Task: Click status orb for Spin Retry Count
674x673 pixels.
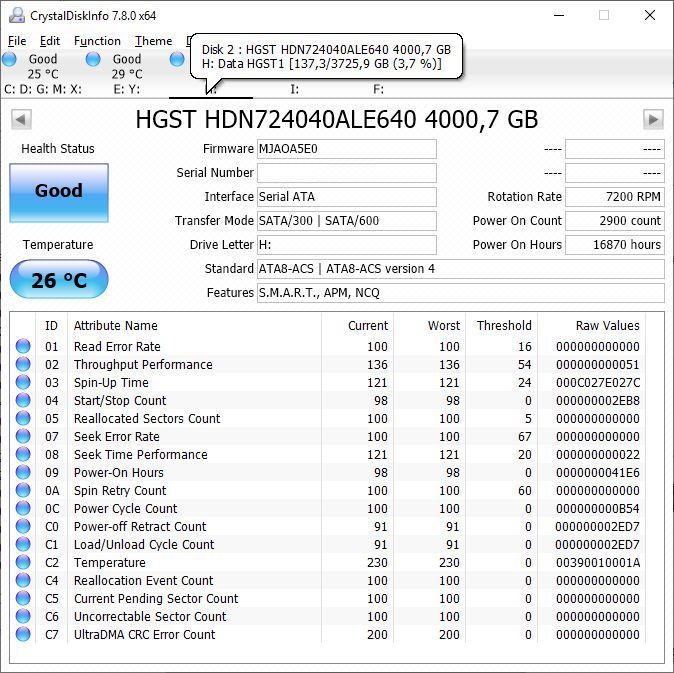Action: 23,490
